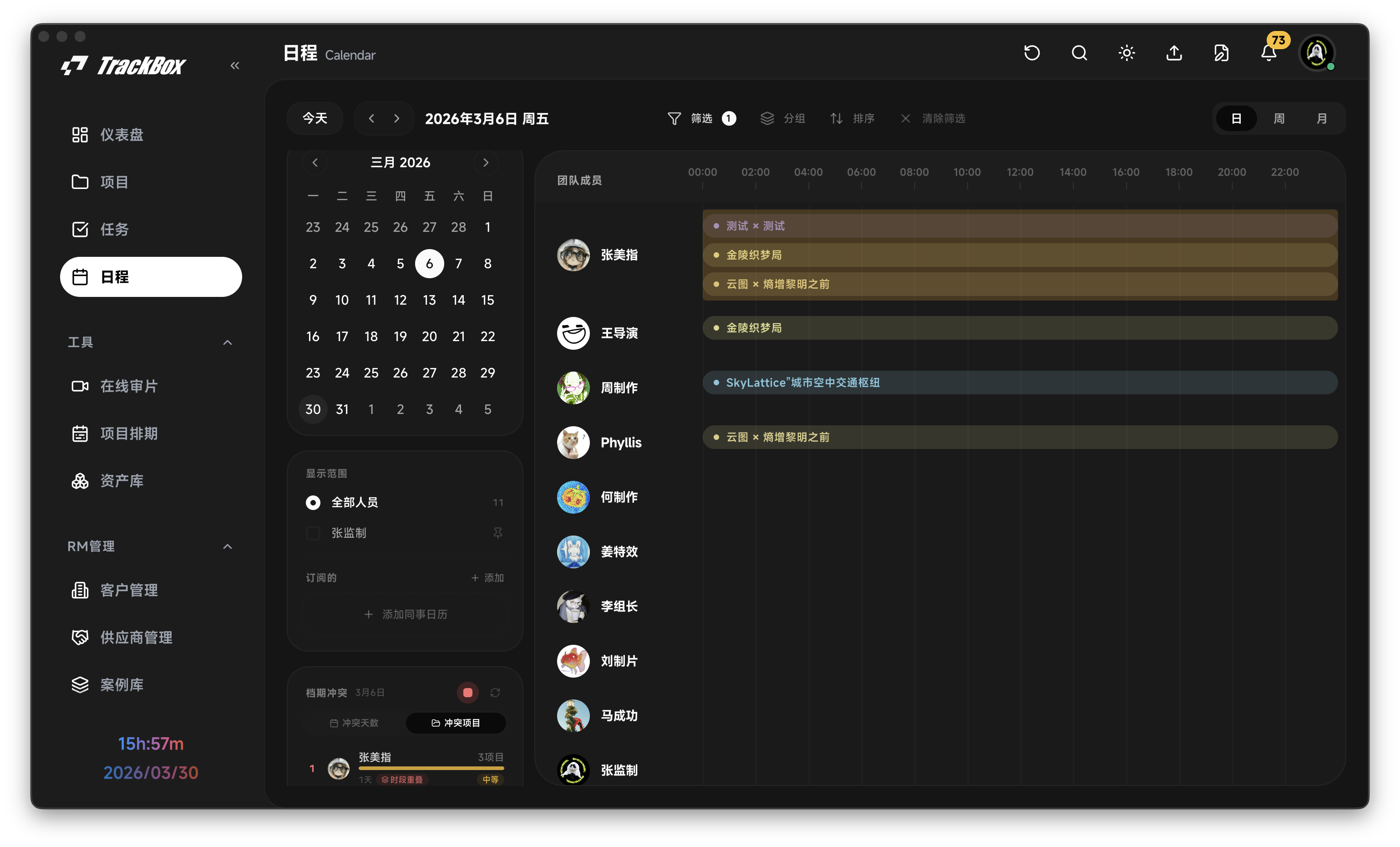Switch to 周 week view

click(1279, 118)
